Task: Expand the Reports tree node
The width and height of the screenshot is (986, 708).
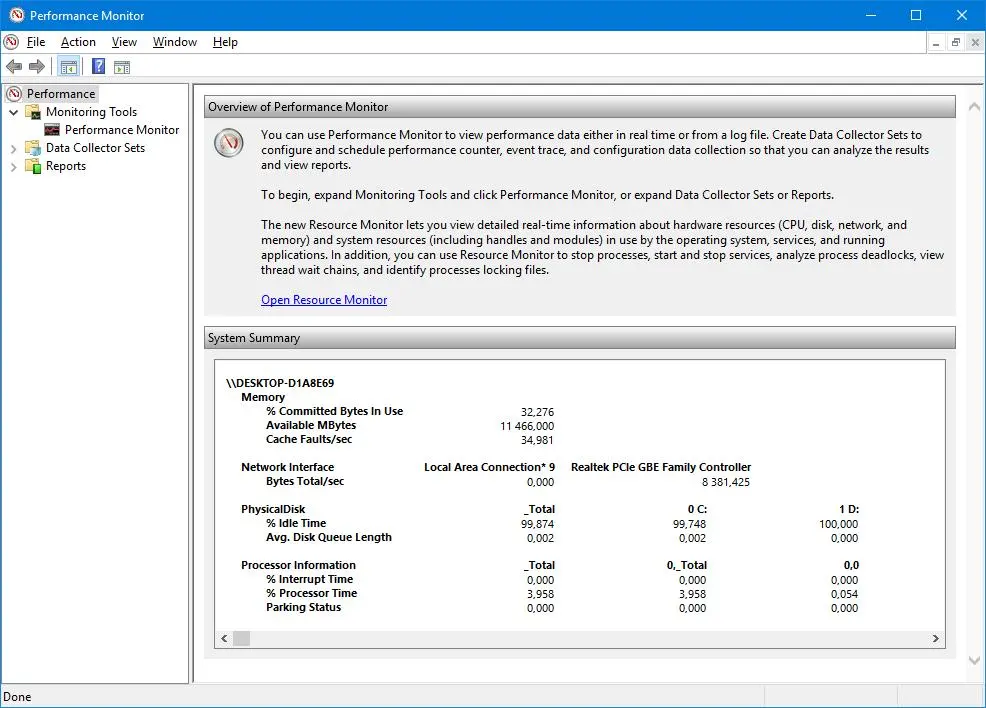Action: point(14,167)
